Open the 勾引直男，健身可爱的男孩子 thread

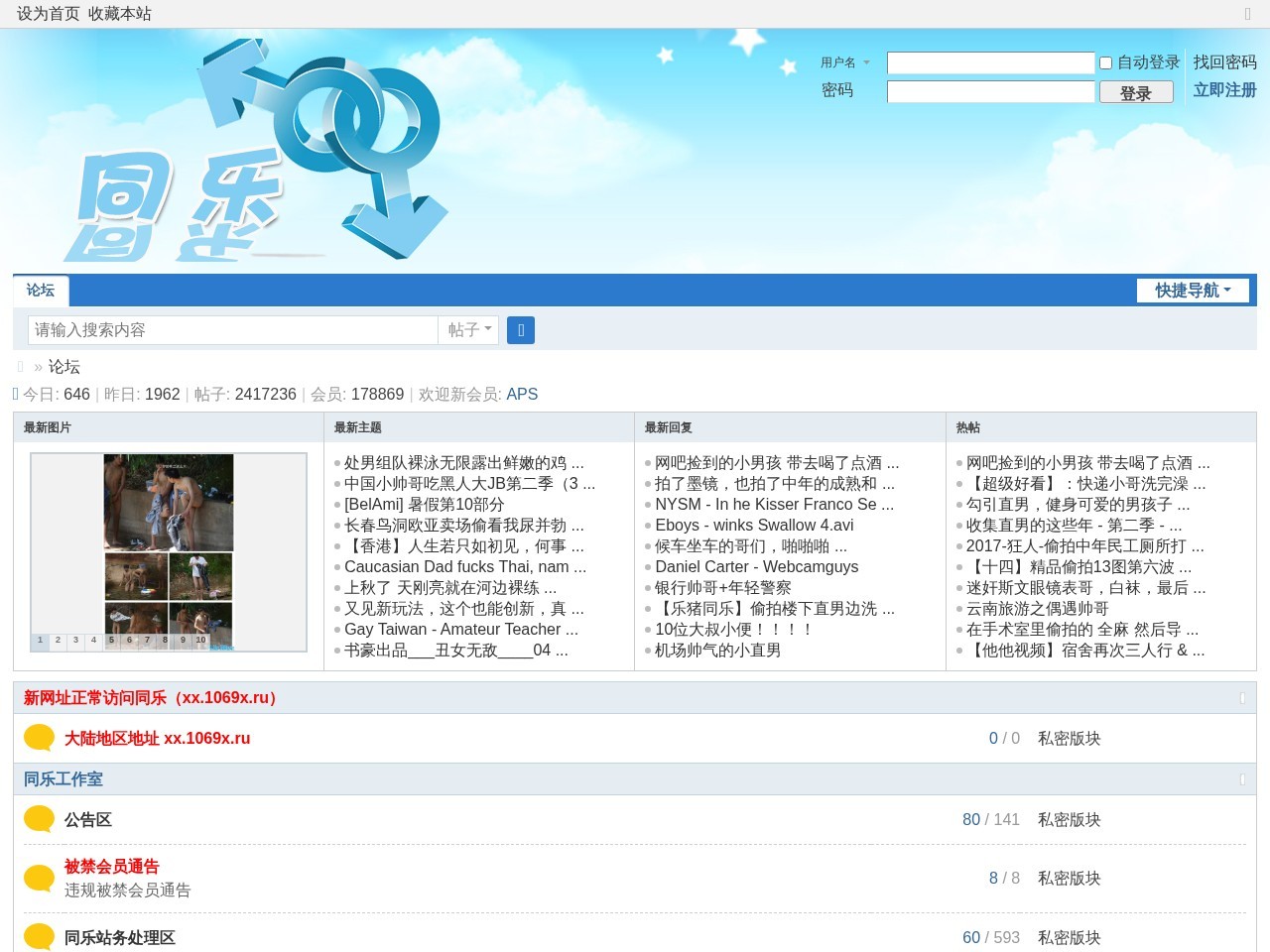pyautogui.click(x=1079, y=505)
